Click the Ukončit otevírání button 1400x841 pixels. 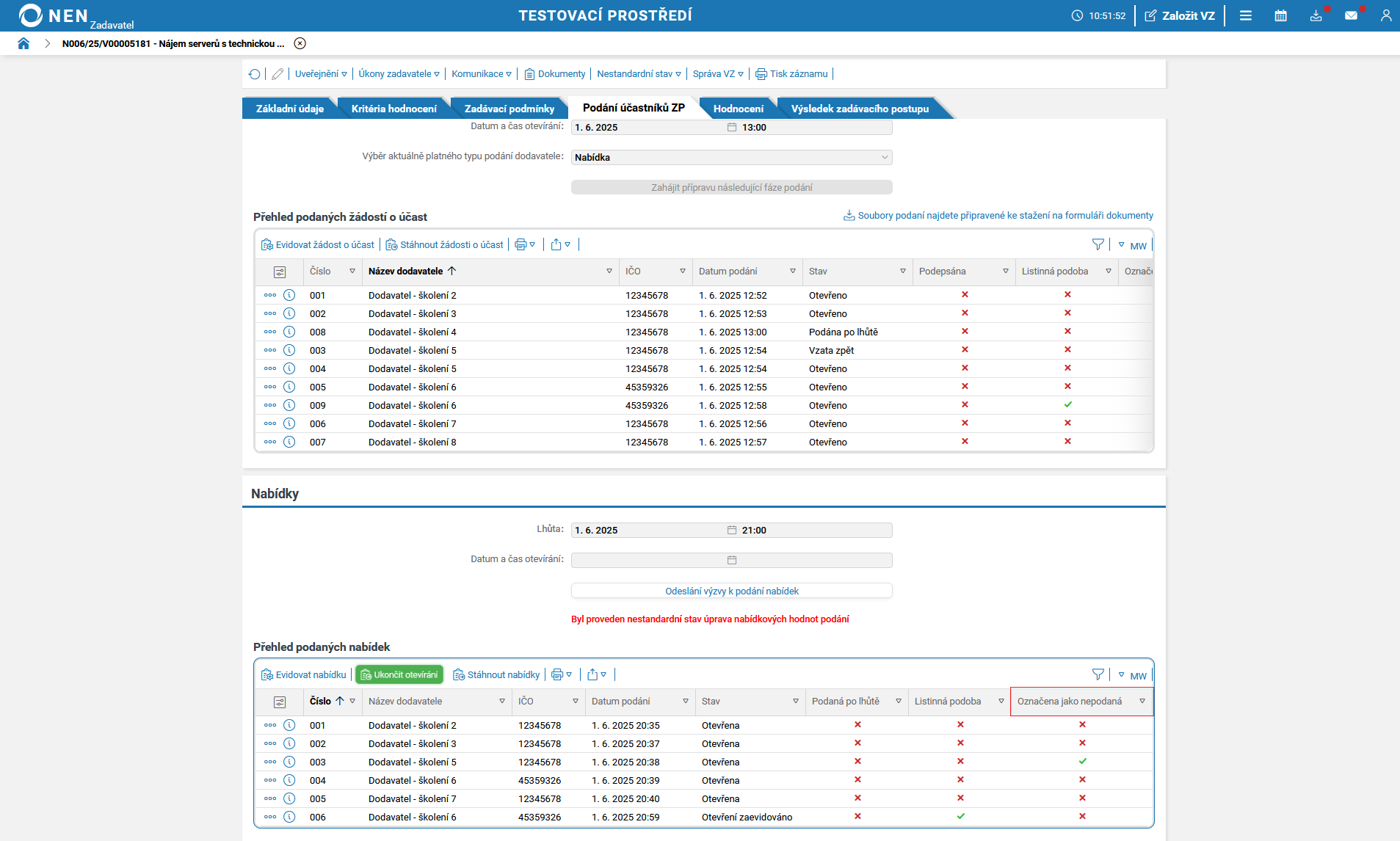[399, 674]
